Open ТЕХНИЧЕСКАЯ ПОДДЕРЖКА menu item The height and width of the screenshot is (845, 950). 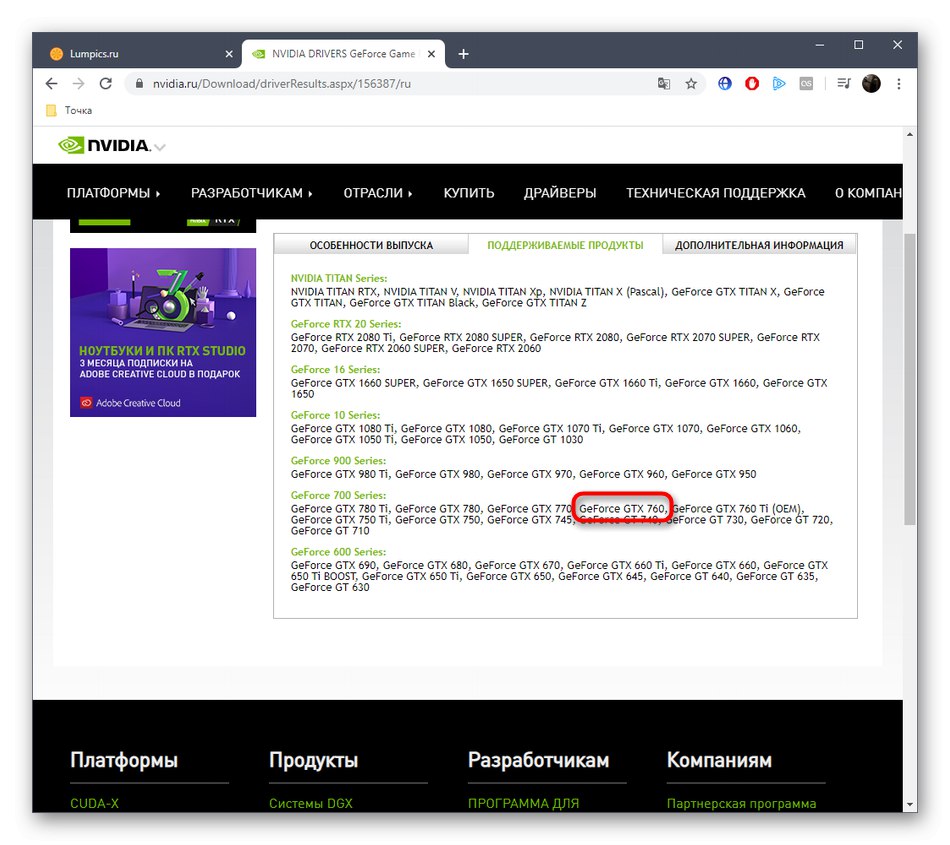pyautogui.click(x=716, y=193)
